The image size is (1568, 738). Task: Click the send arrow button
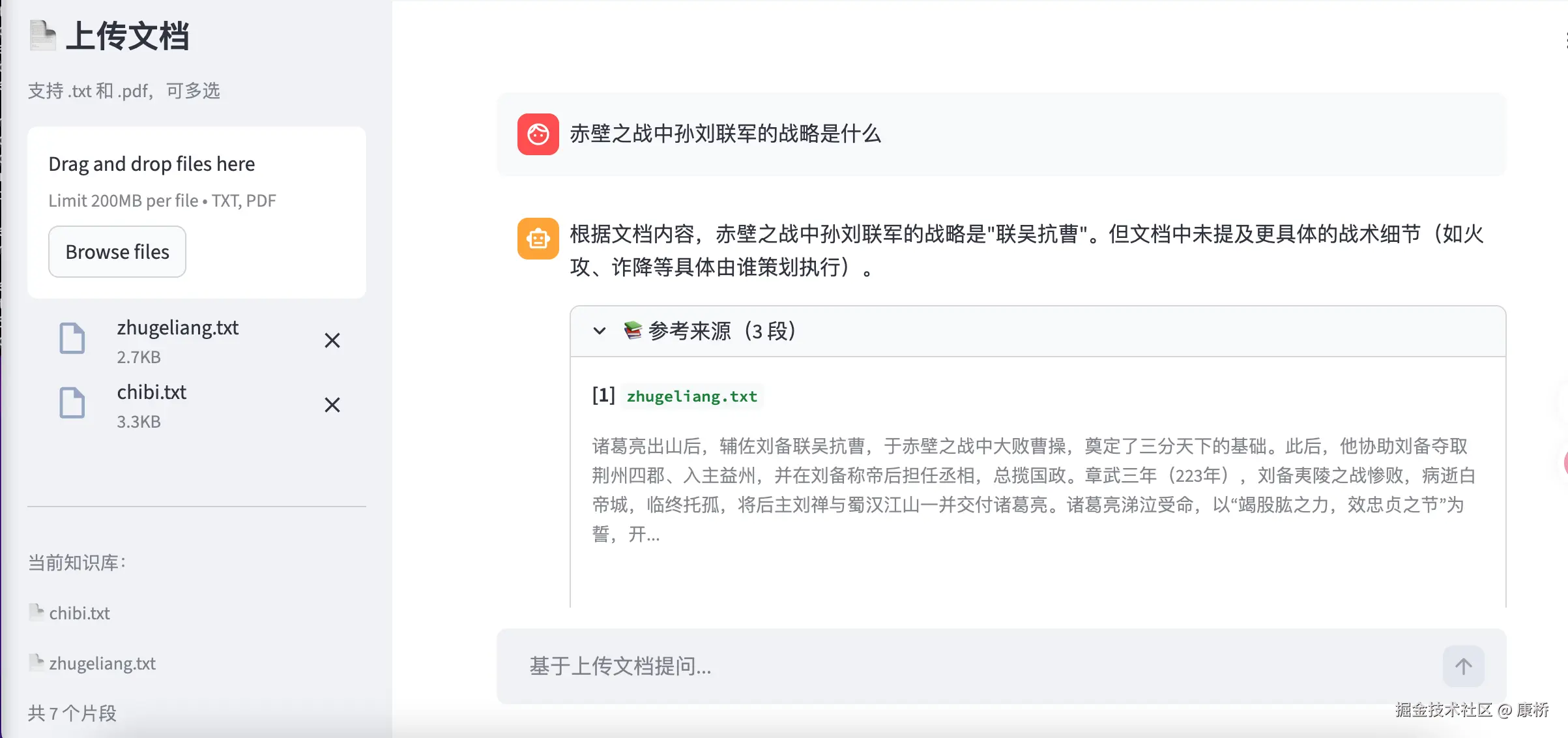(x=1463, y=666)
